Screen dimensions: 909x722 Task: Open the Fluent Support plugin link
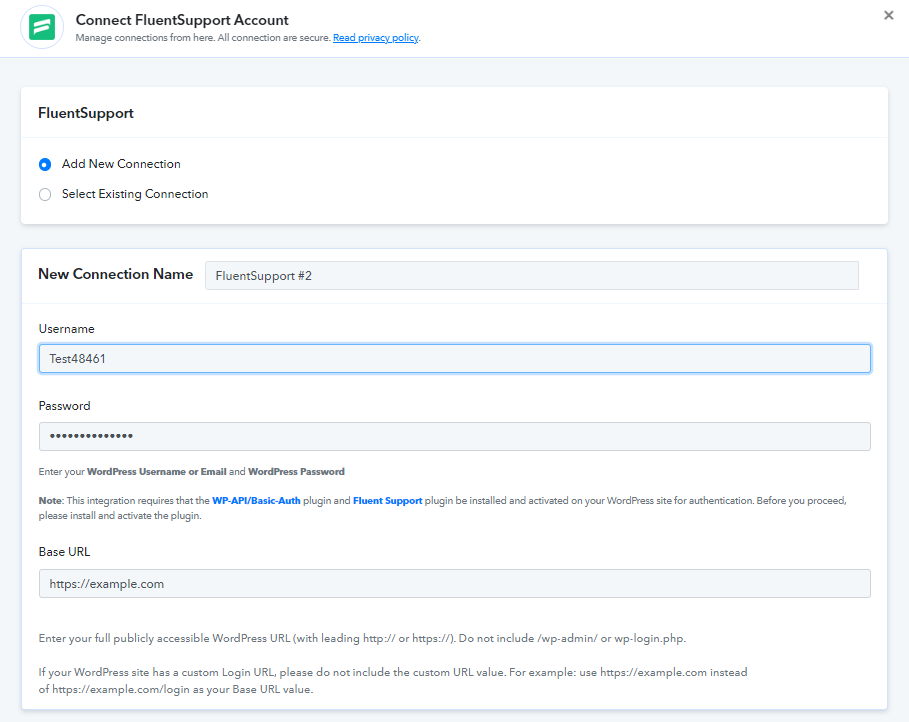[x=387, y=500]
